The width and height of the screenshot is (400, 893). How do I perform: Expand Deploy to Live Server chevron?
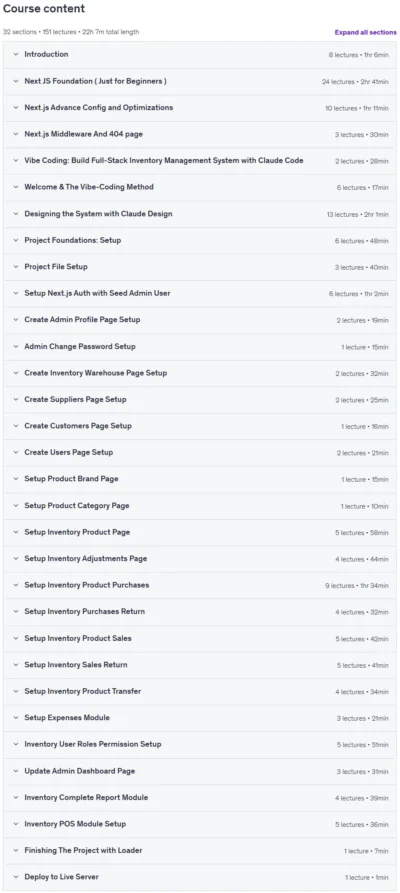(16, 877)
